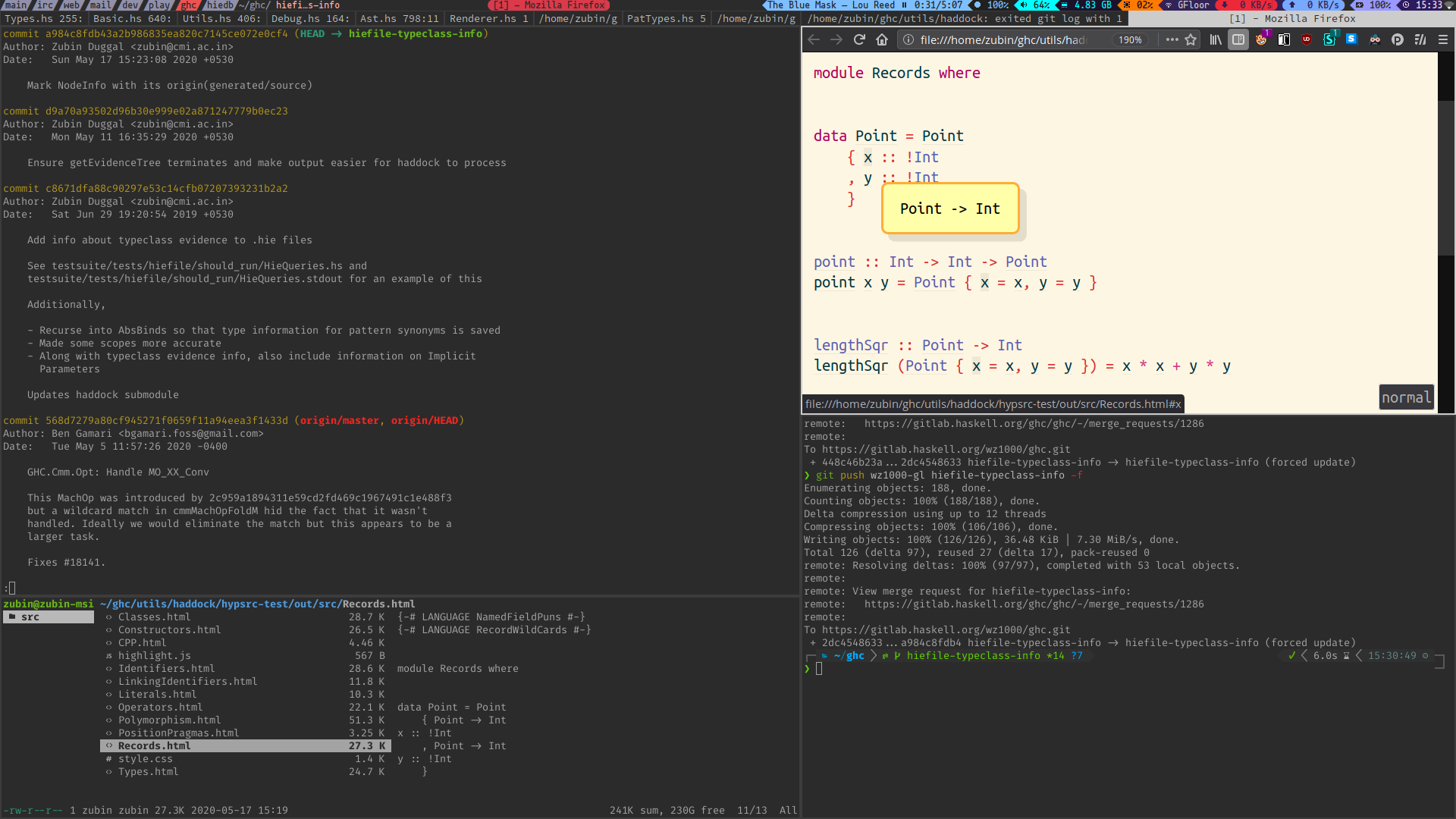This screenshot has width=1456, height=819.
Task: Click the point function name in its signature
Action: pyautogui.click(x=834, y=262)
